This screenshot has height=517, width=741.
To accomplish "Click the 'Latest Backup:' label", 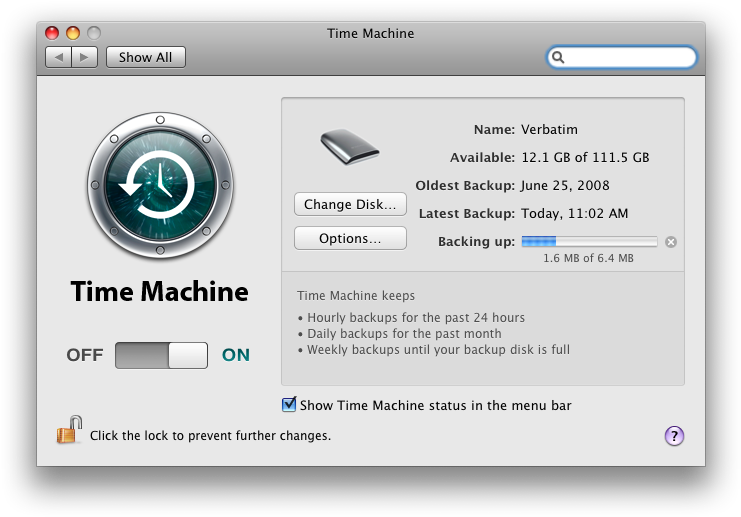I will [467, 214].
